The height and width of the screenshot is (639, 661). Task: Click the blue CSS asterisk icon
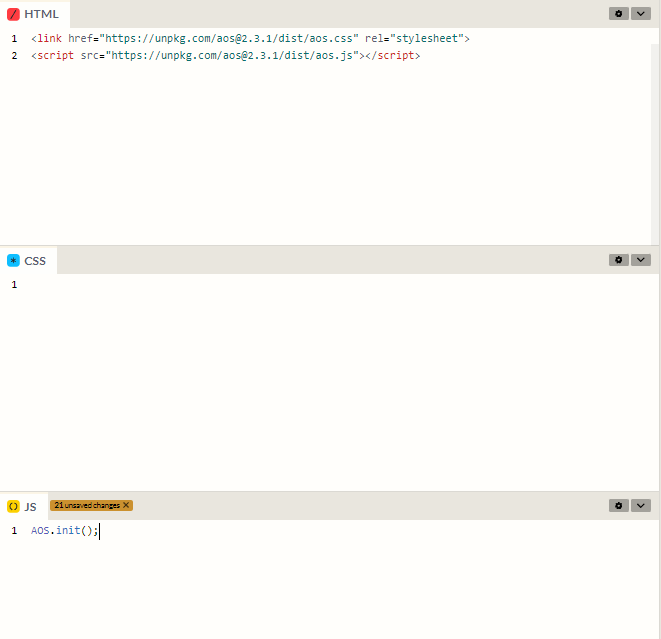pyautogui.click(x=13, y=260)
